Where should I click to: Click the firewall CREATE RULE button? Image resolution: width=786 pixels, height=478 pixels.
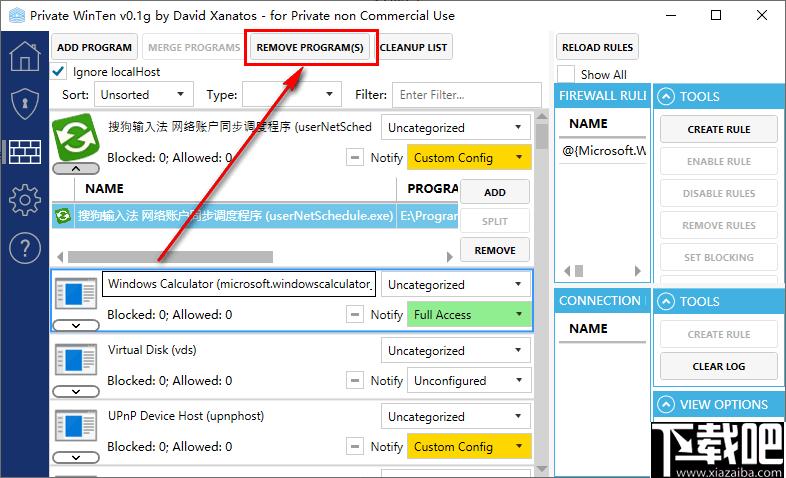click(718, 129)
